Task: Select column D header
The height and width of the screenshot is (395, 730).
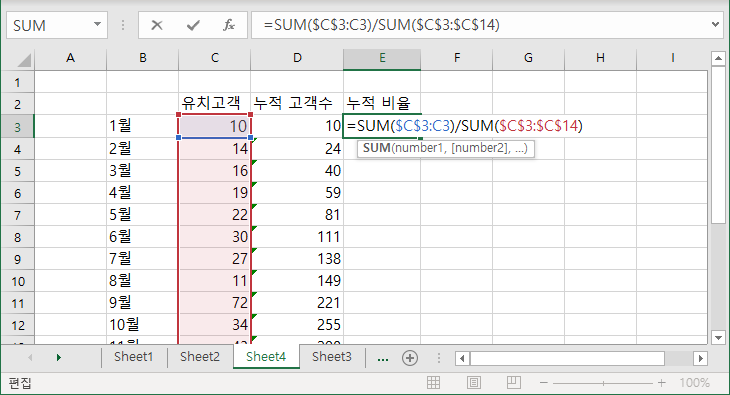Action: [297, 58]
